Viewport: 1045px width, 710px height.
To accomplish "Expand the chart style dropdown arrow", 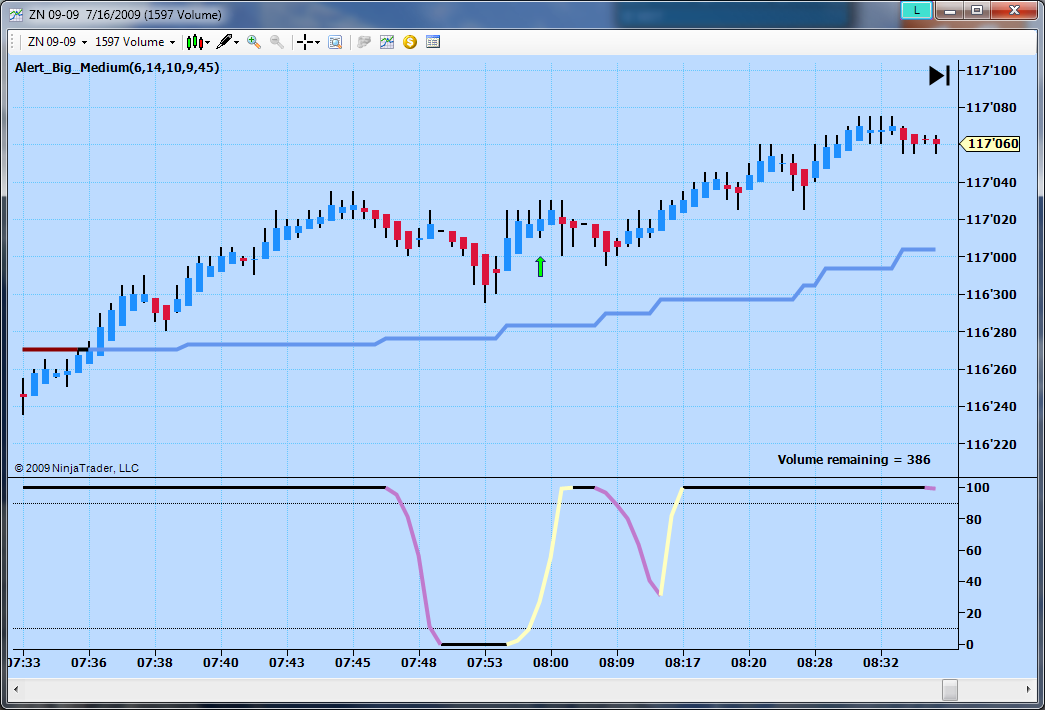I will [x=208, y=43].
